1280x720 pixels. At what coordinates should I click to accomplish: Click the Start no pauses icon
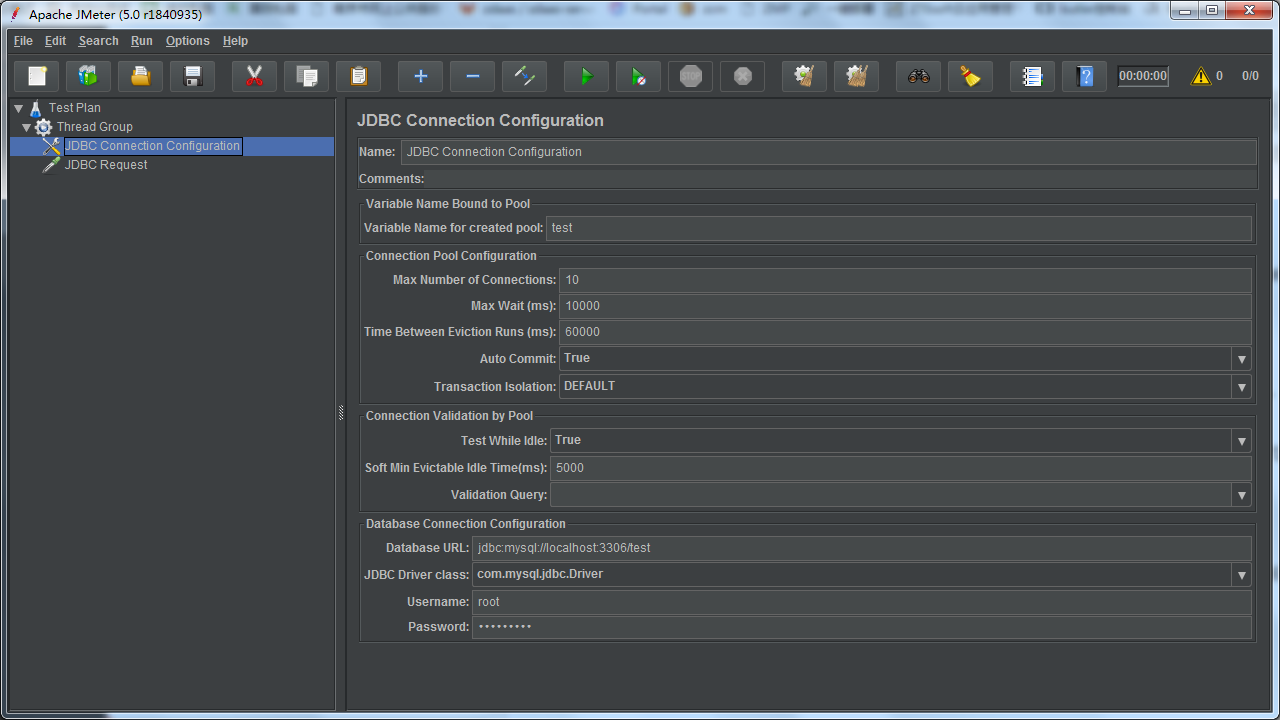638,76
